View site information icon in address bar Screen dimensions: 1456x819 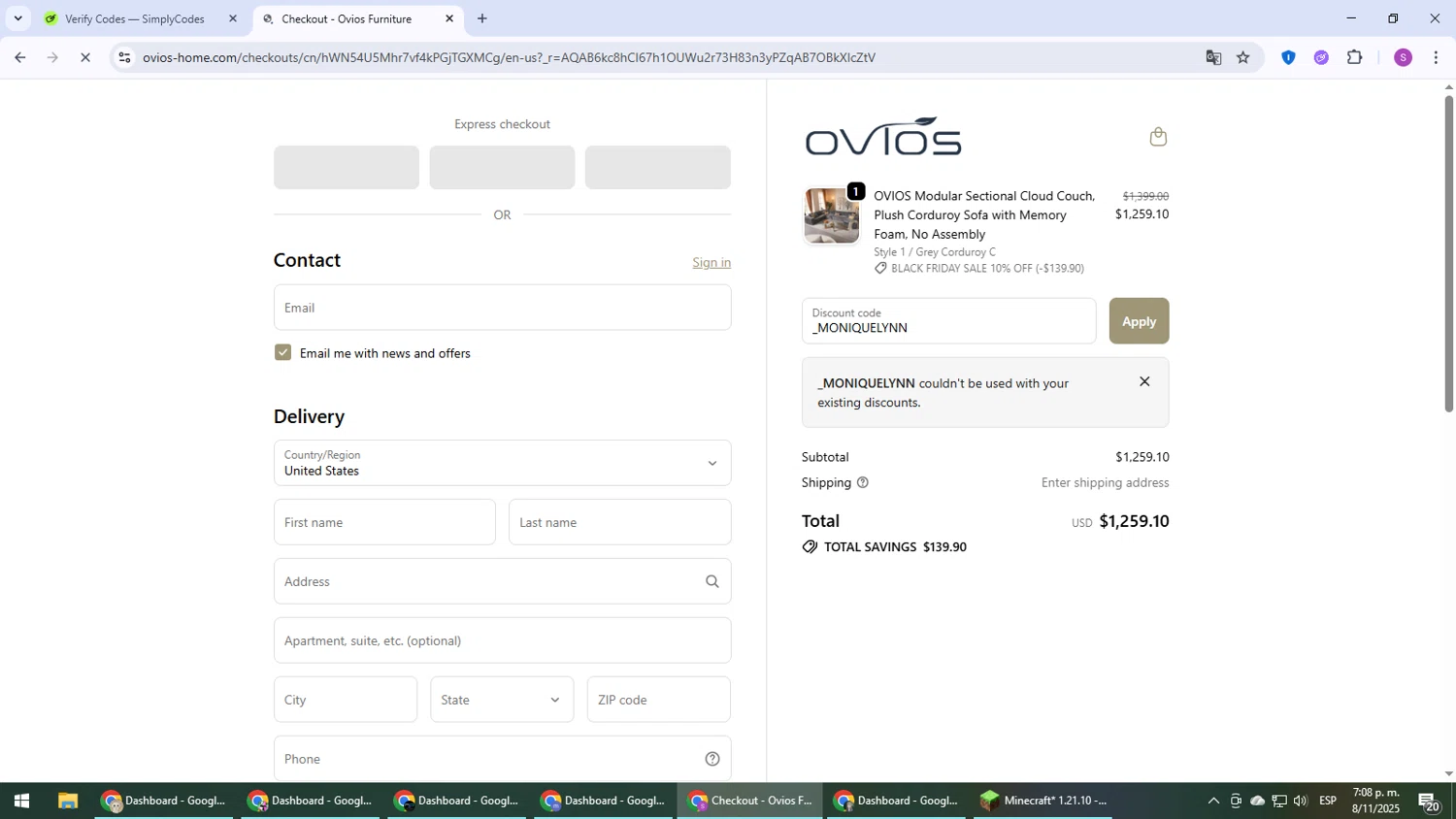tap(124, 57)
